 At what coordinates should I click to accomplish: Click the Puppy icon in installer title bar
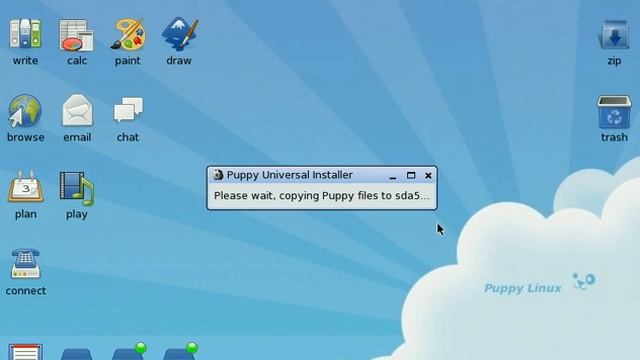coord(218,175)
